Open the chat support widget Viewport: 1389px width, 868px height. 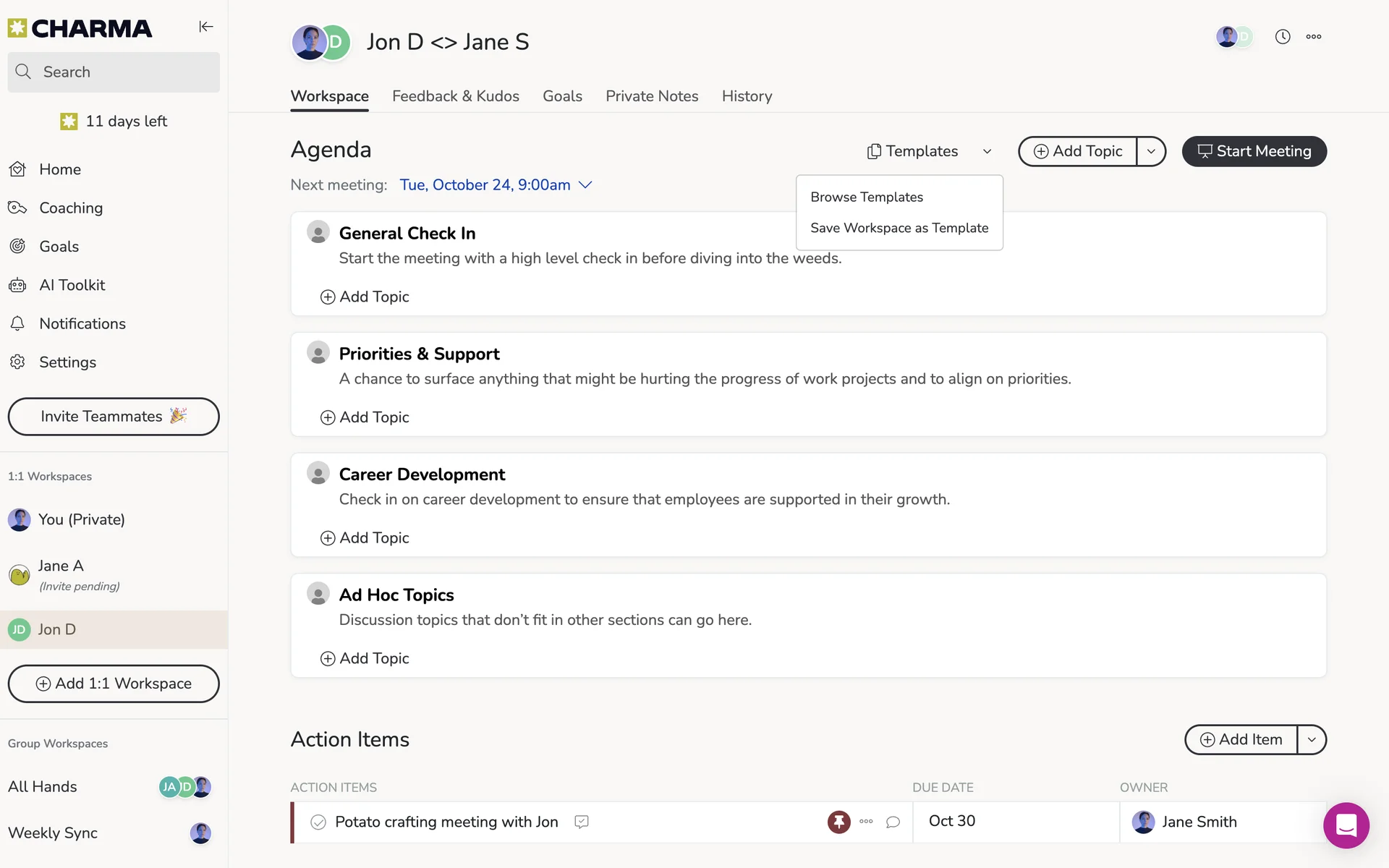coord(1346,825)
